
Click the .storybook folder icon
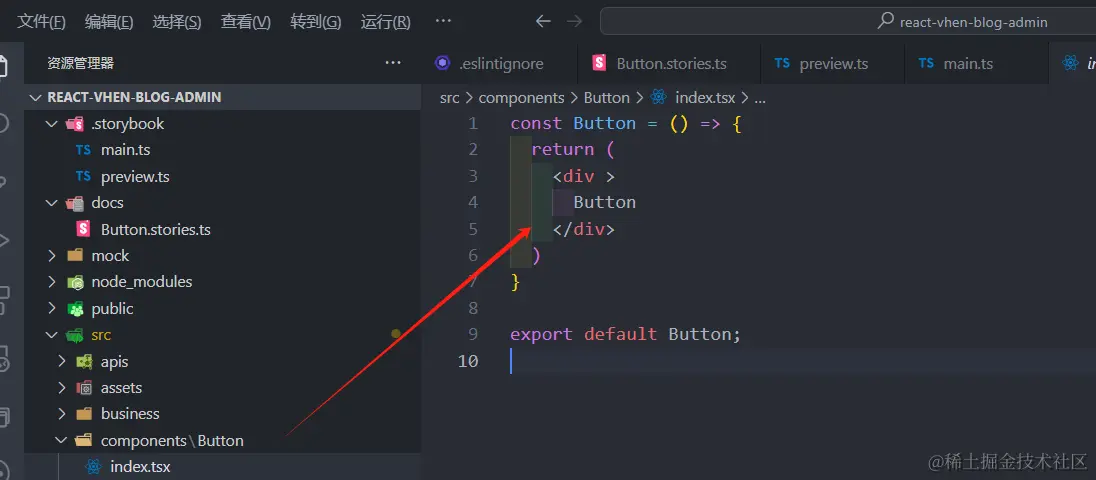pyautogui.click(x=74, y=124)
